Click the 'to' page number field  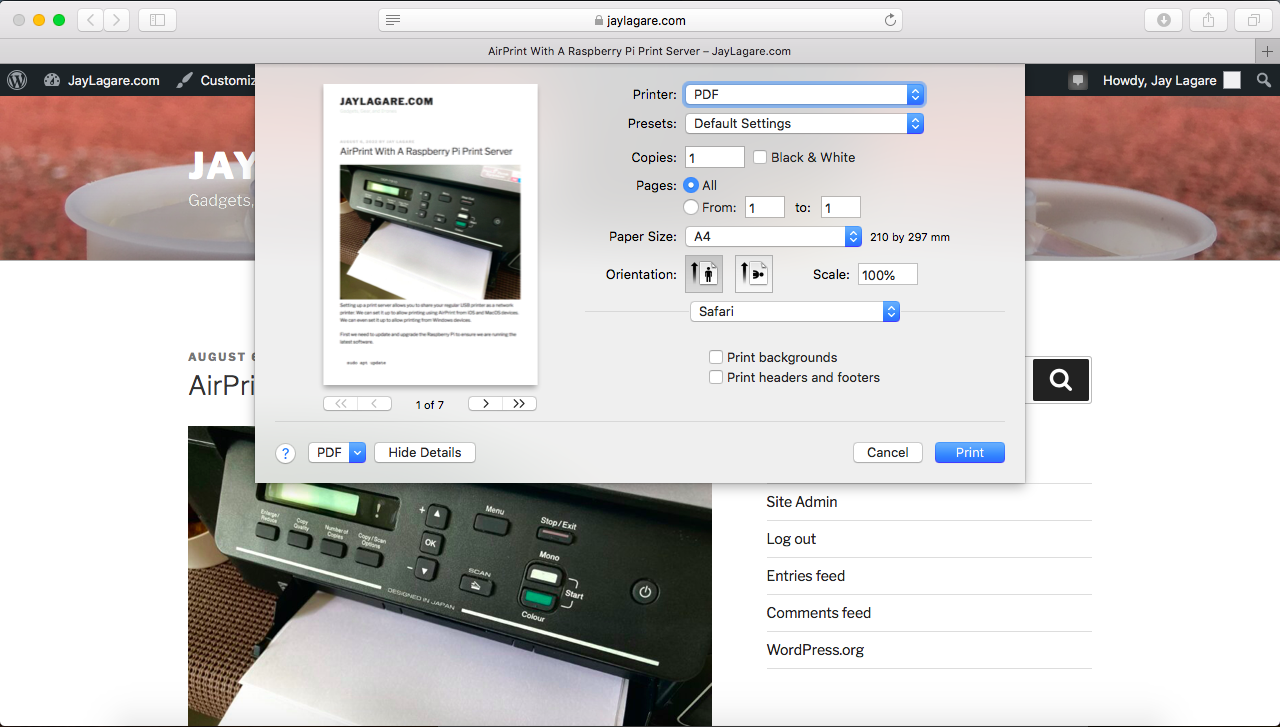tap(841, 207)
